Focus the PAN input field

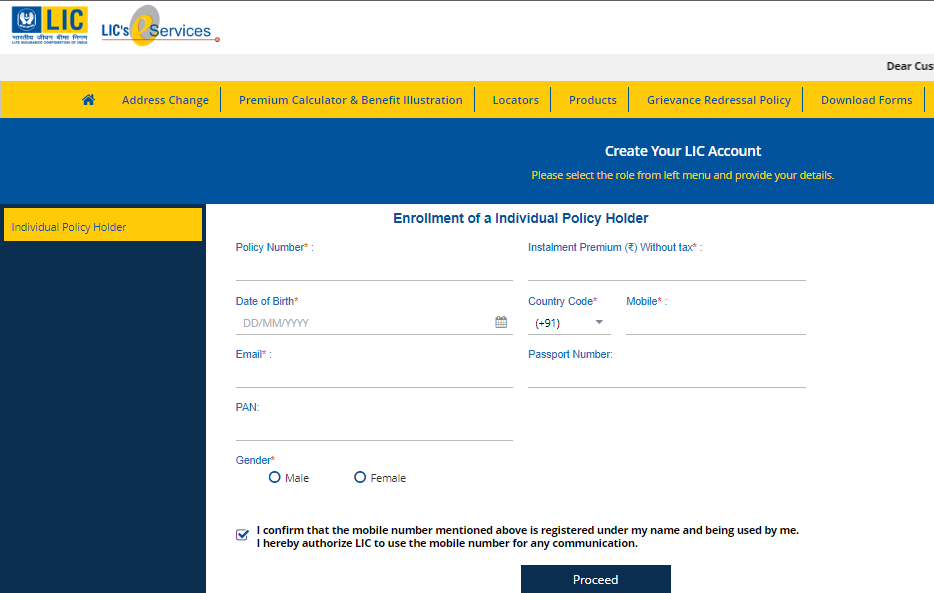click(x=374, y=430)
